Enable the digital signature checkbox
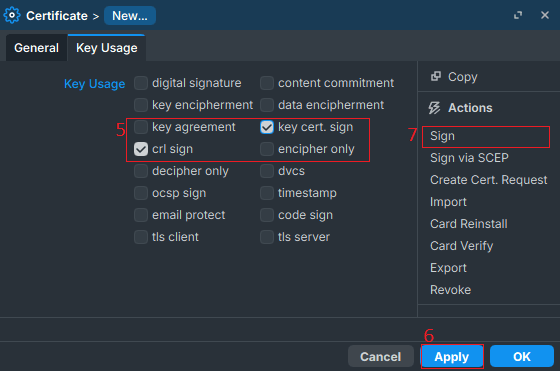 (141, 83)
